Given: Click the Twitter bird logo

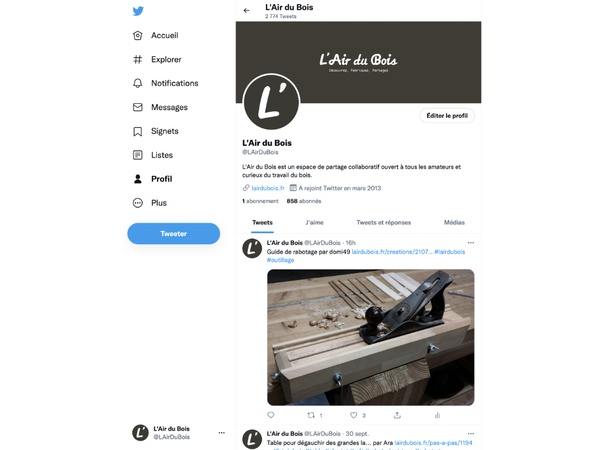Looking at the screenshot, I should (138, 11).
